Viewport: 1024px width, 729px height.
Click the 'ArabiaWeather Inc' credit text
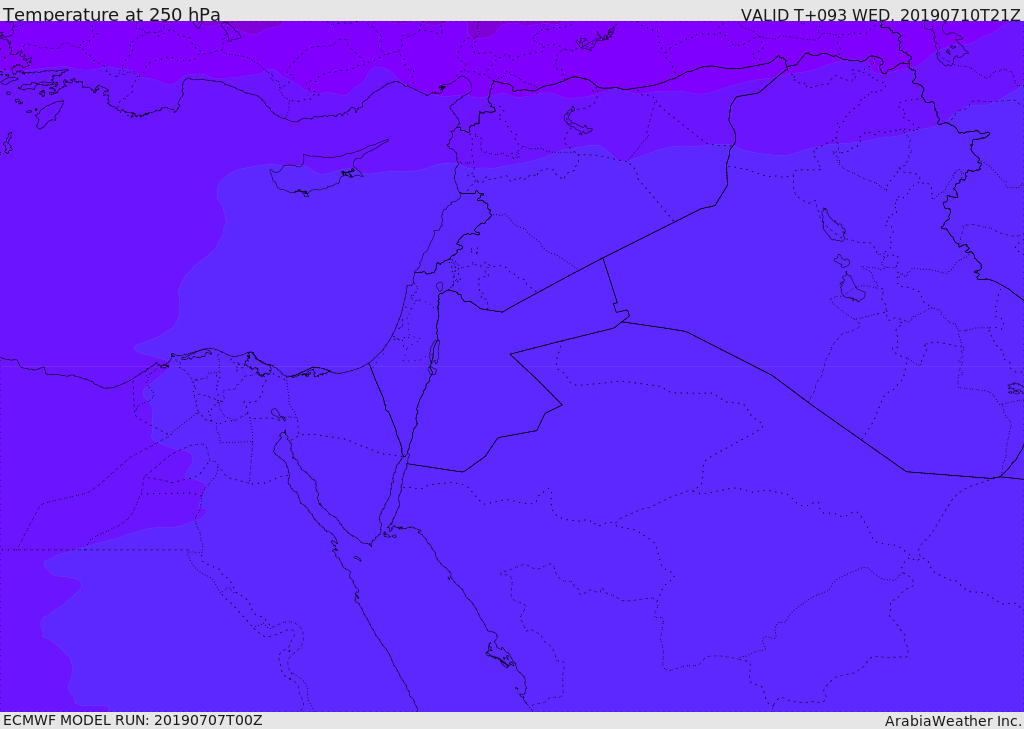click(x=953, y=721)
